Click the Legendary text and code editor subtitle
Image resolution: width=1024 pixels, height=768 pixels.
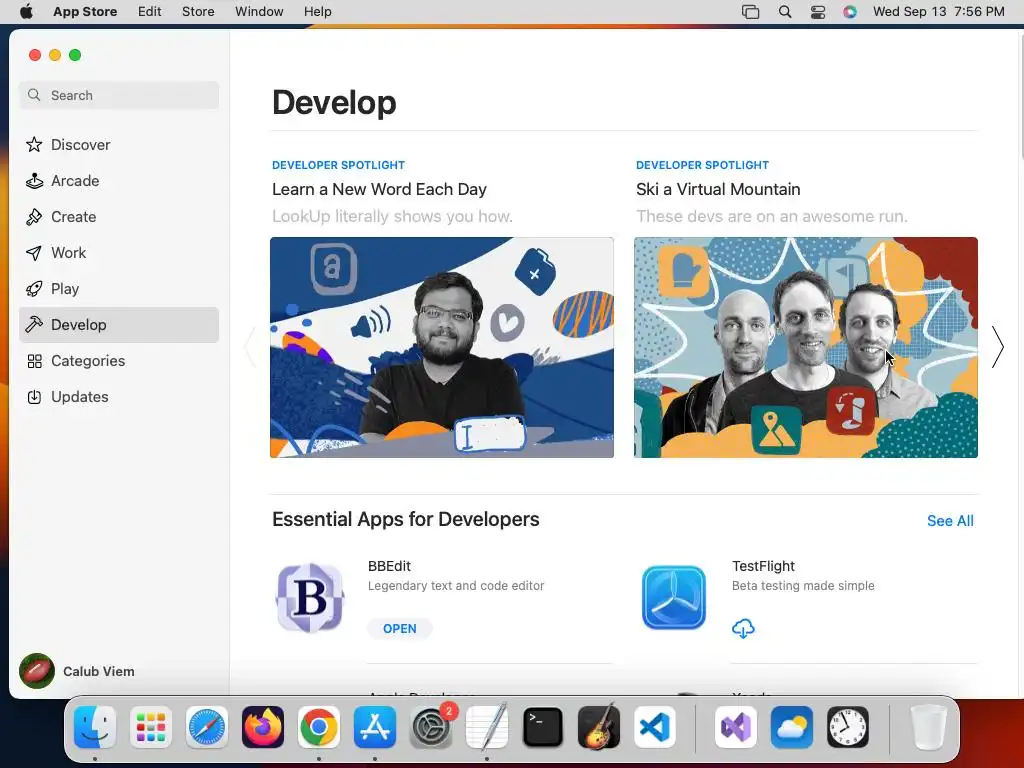coord(456,586)
